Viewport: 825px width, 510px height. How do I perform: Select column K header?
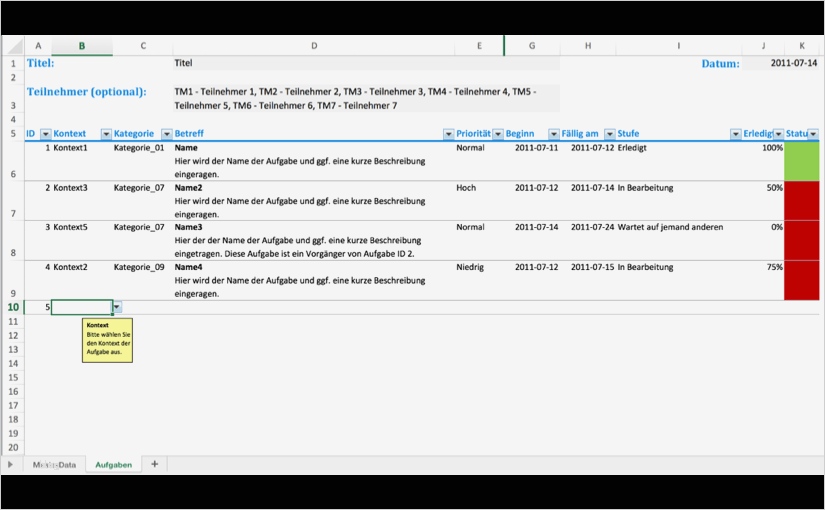click(x=802, y=46)
